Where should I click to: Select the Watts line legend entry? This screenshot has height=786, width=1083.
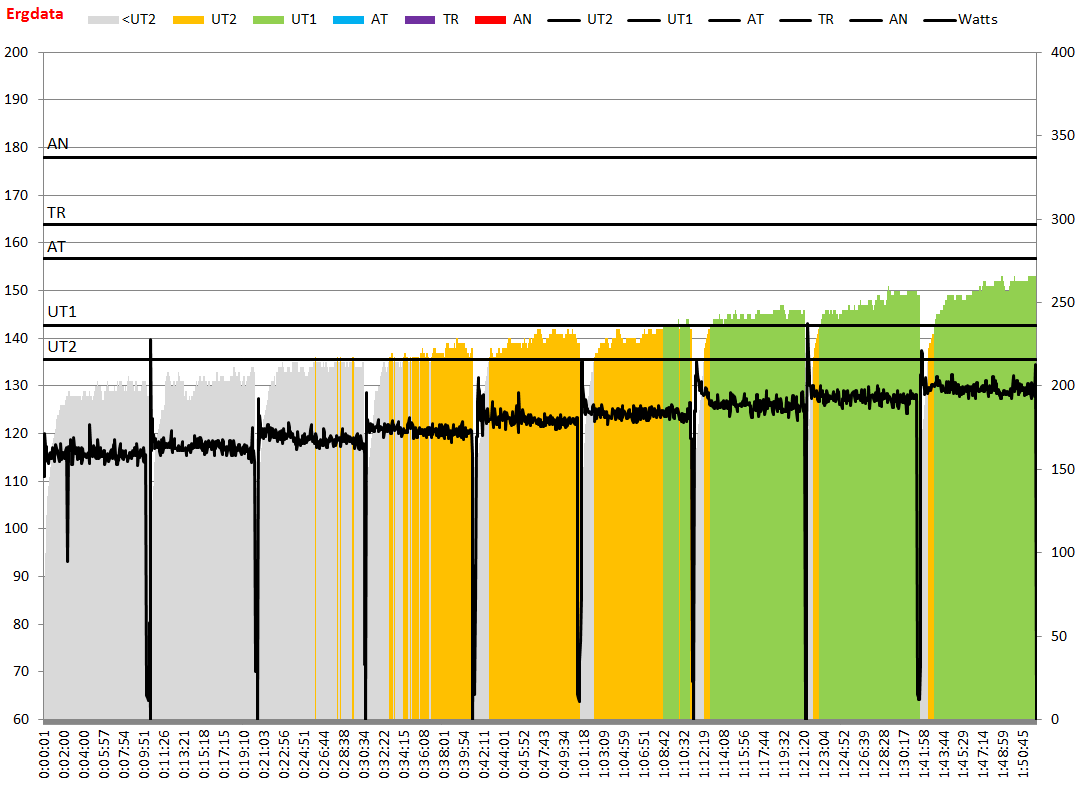point(976,19)
